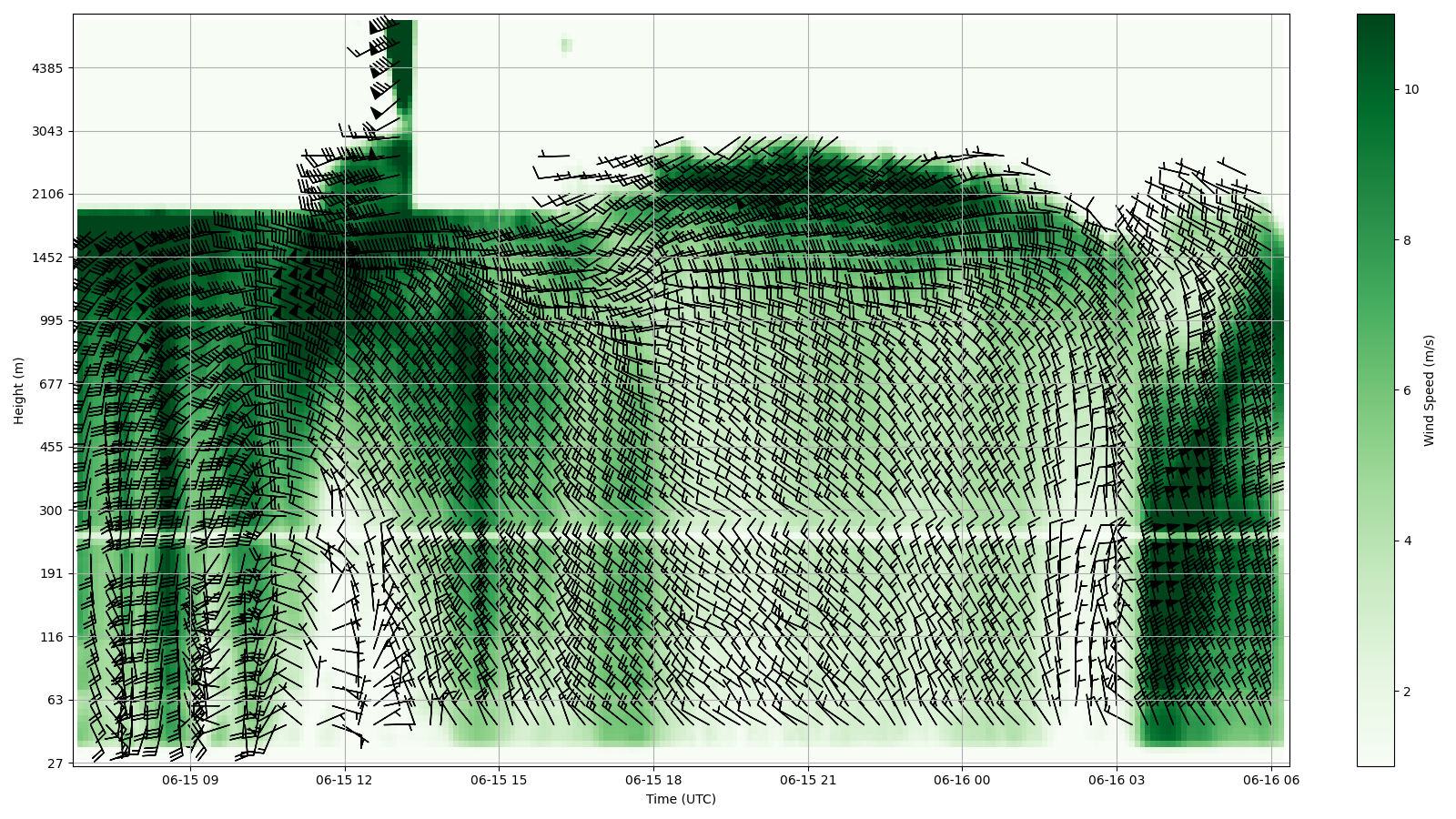Viewport: 1456px width, 819px height.
Task: Click the 'Height (m)' y-axis label
Action: [x=19, y=390]
